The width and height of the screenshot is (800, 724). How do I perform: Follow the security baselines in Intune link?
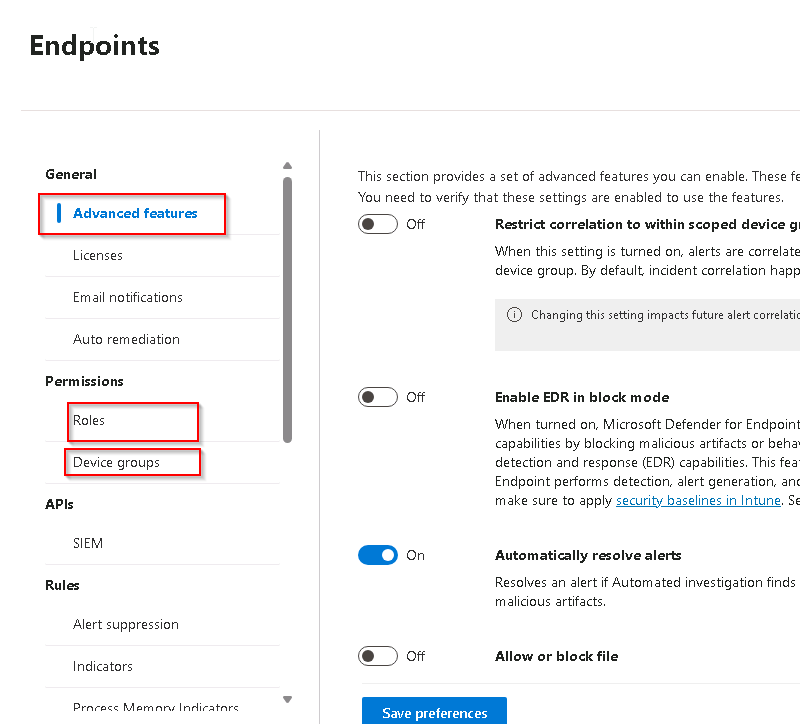pos(697,500)
